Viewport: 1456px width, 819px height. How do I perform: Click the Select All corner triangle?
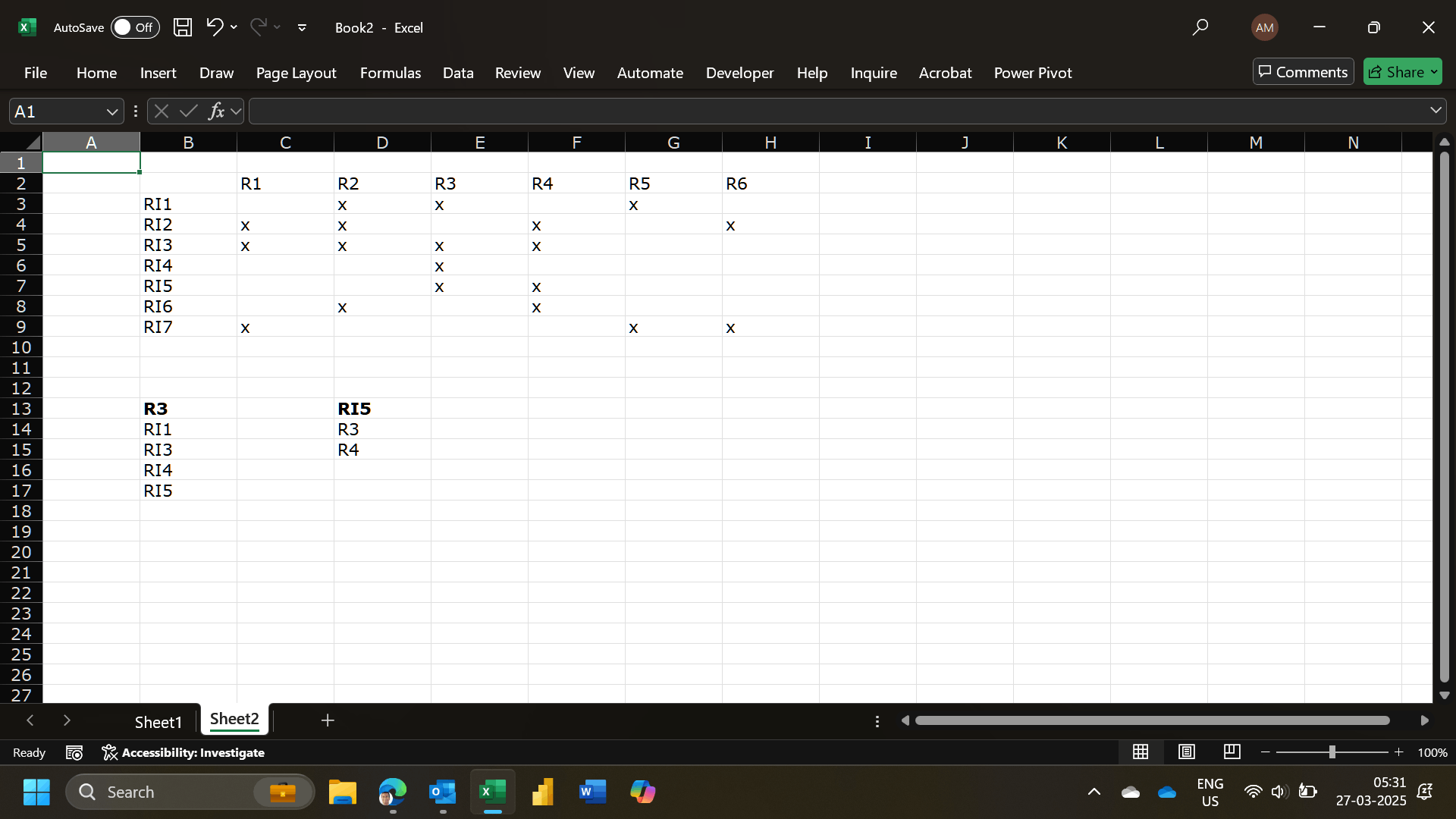[32, 143]
